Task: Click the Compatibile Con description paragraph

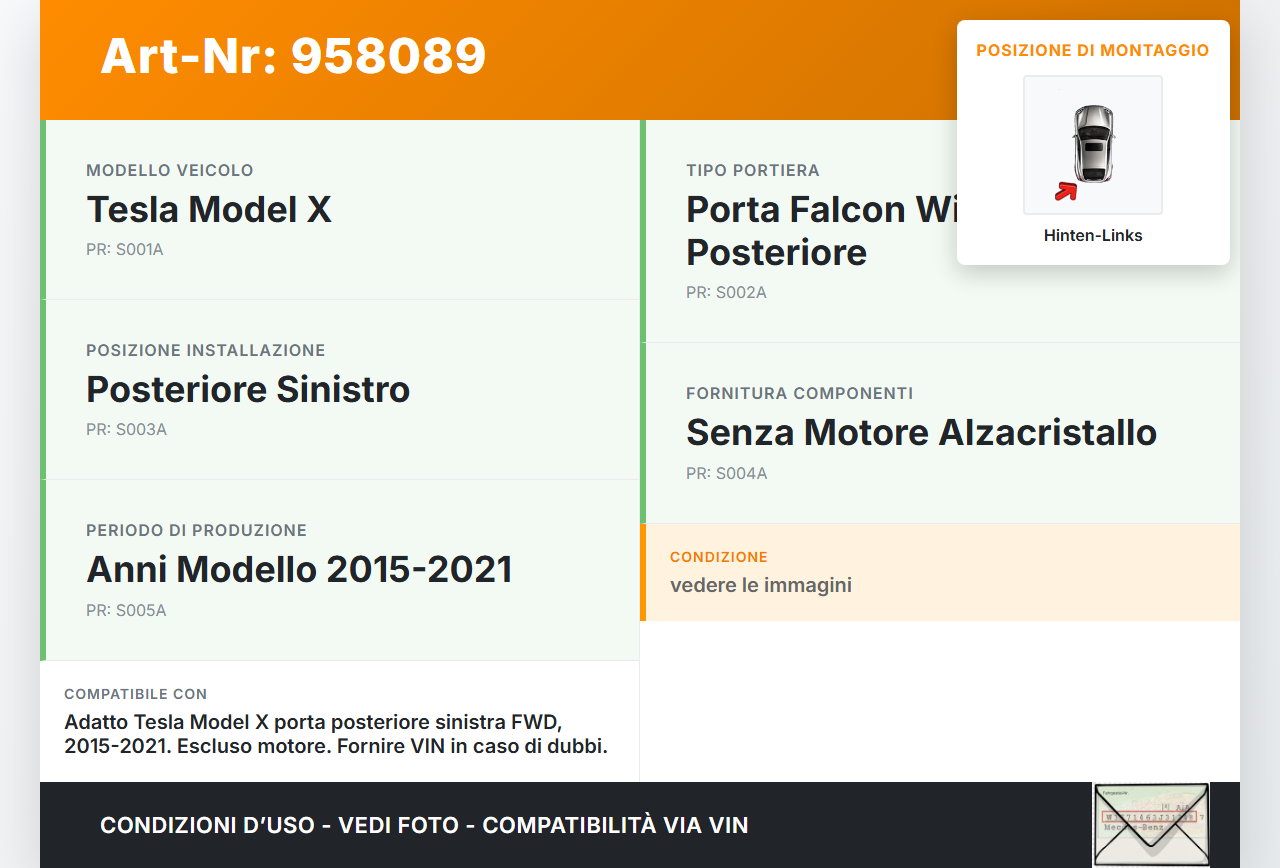Action: pos(336,734)
